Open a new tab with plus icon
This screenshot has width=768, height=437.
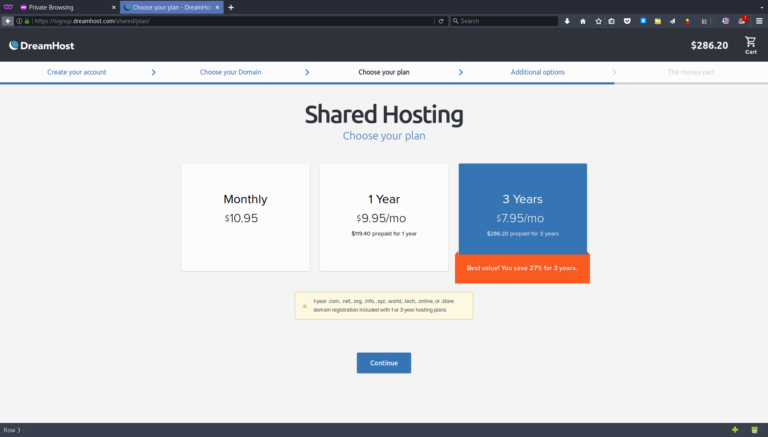click(231, 7)
